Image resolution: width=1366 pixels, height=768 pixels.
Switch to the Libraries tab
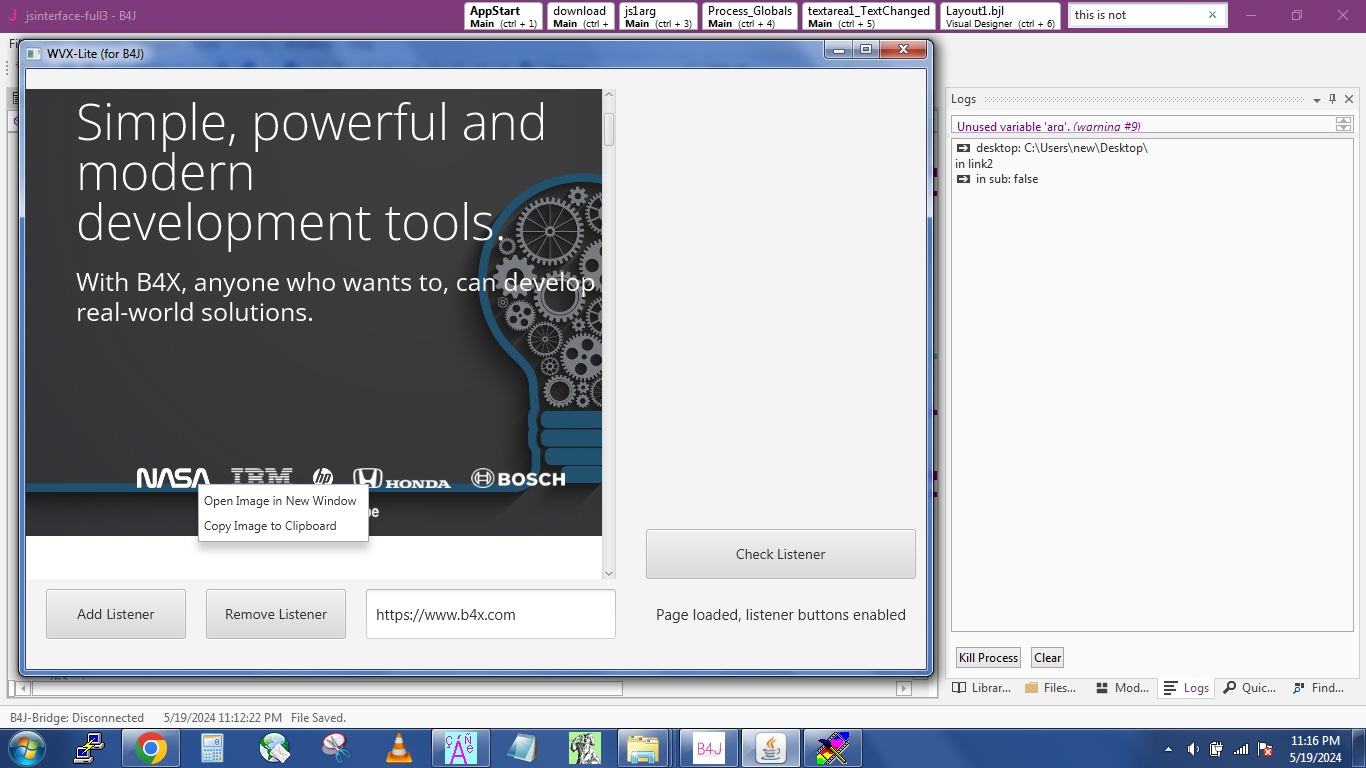981,688
